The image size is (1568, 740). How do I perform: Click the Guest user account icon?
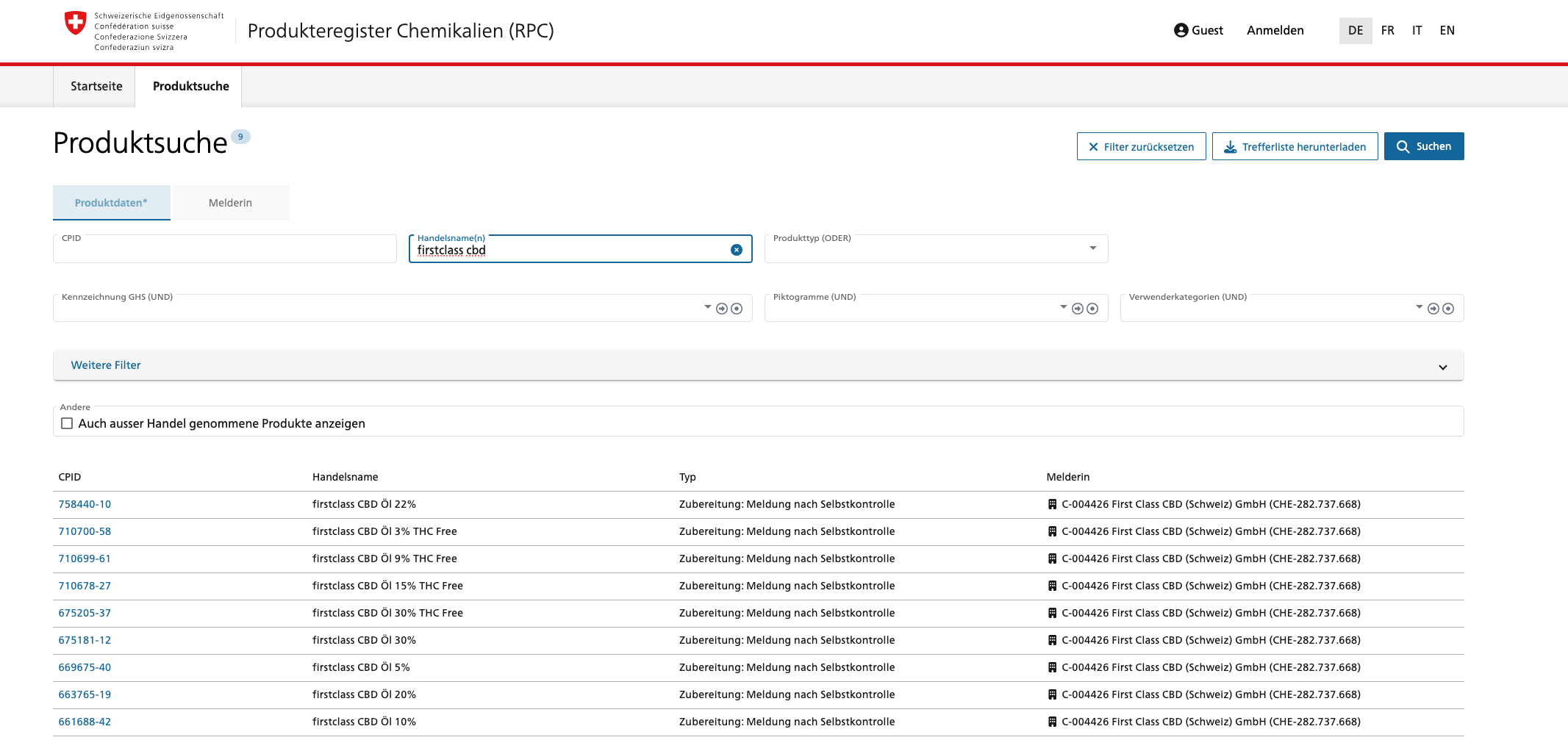pos(1181,30)
